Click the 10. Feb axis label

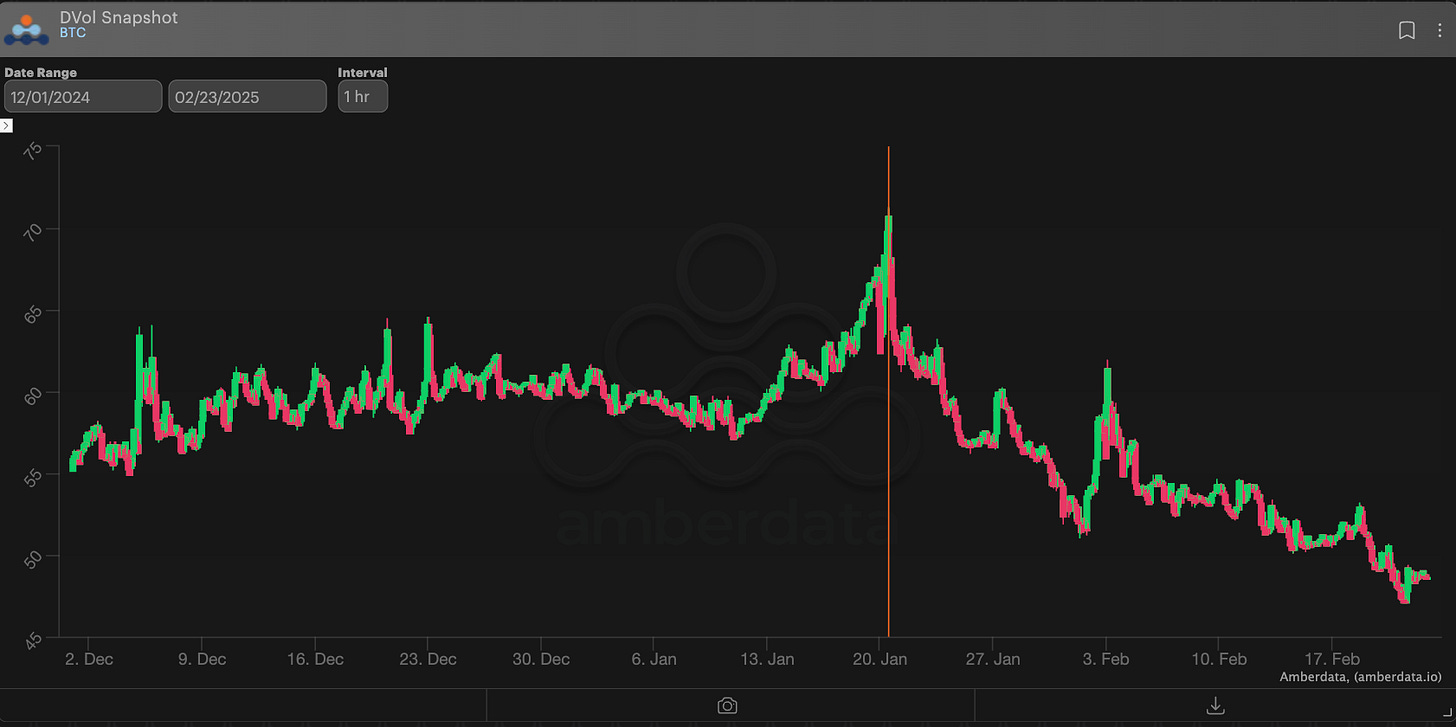[1220, 659]
